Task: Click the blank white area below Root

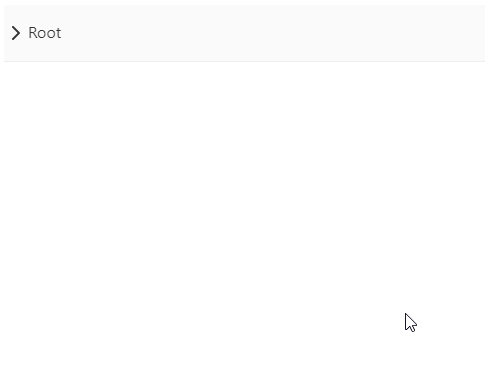Action: click(x=244, y=220)
